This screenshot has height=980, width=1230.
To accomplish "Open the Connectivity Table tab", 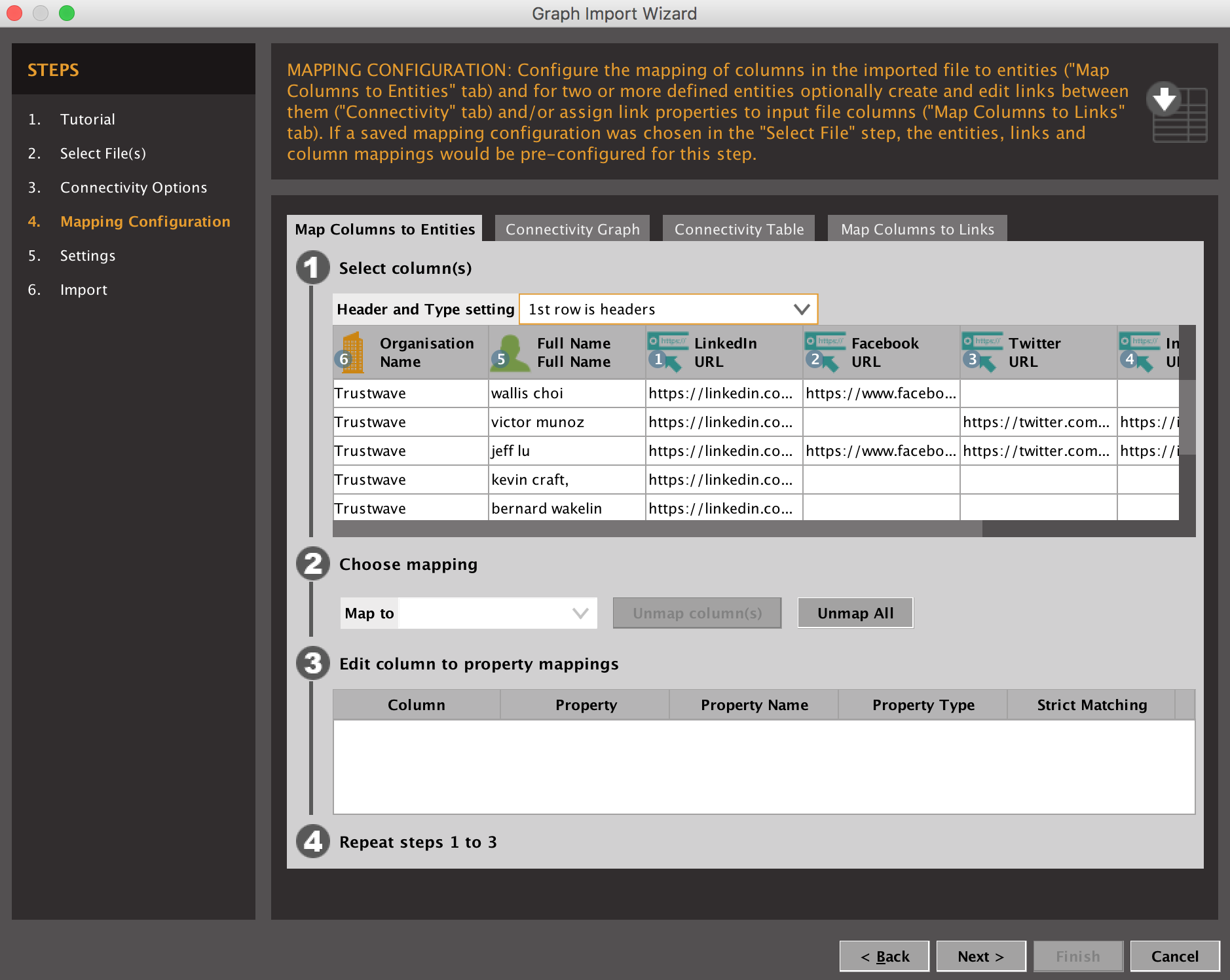I will tap(739, 229).
